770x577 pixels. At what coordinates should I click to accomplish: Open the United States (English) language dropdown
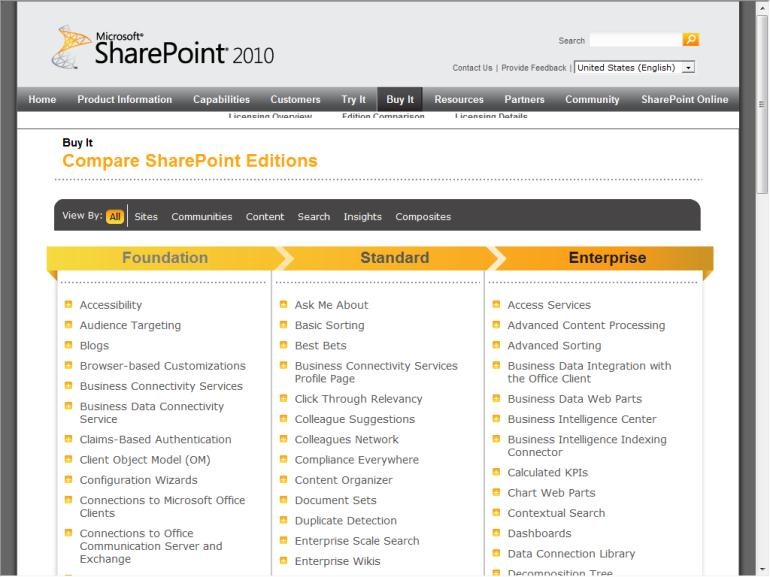click(x=634, y=67)
